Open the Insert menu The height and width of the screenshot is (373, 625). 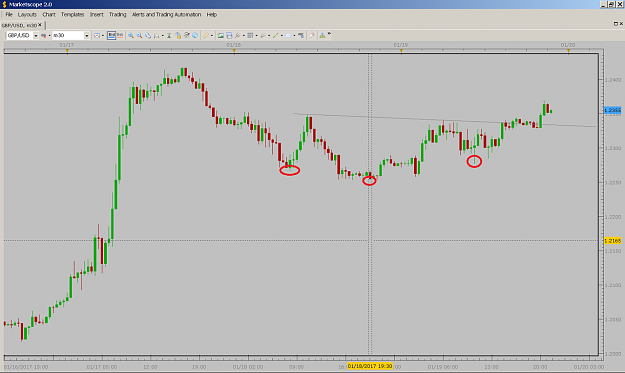click(x=96, y=14)
